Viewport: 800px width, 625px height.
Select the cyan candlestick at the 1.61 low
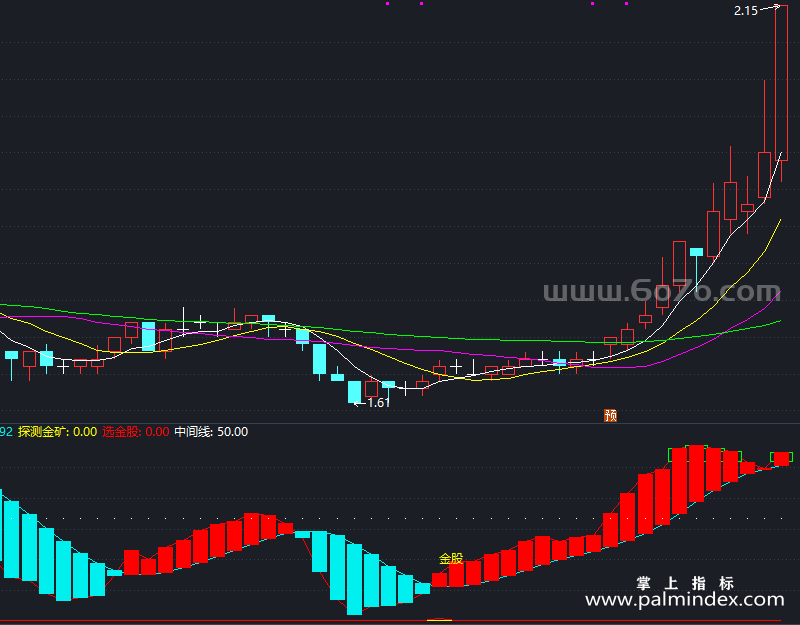(x=354, y=392)
